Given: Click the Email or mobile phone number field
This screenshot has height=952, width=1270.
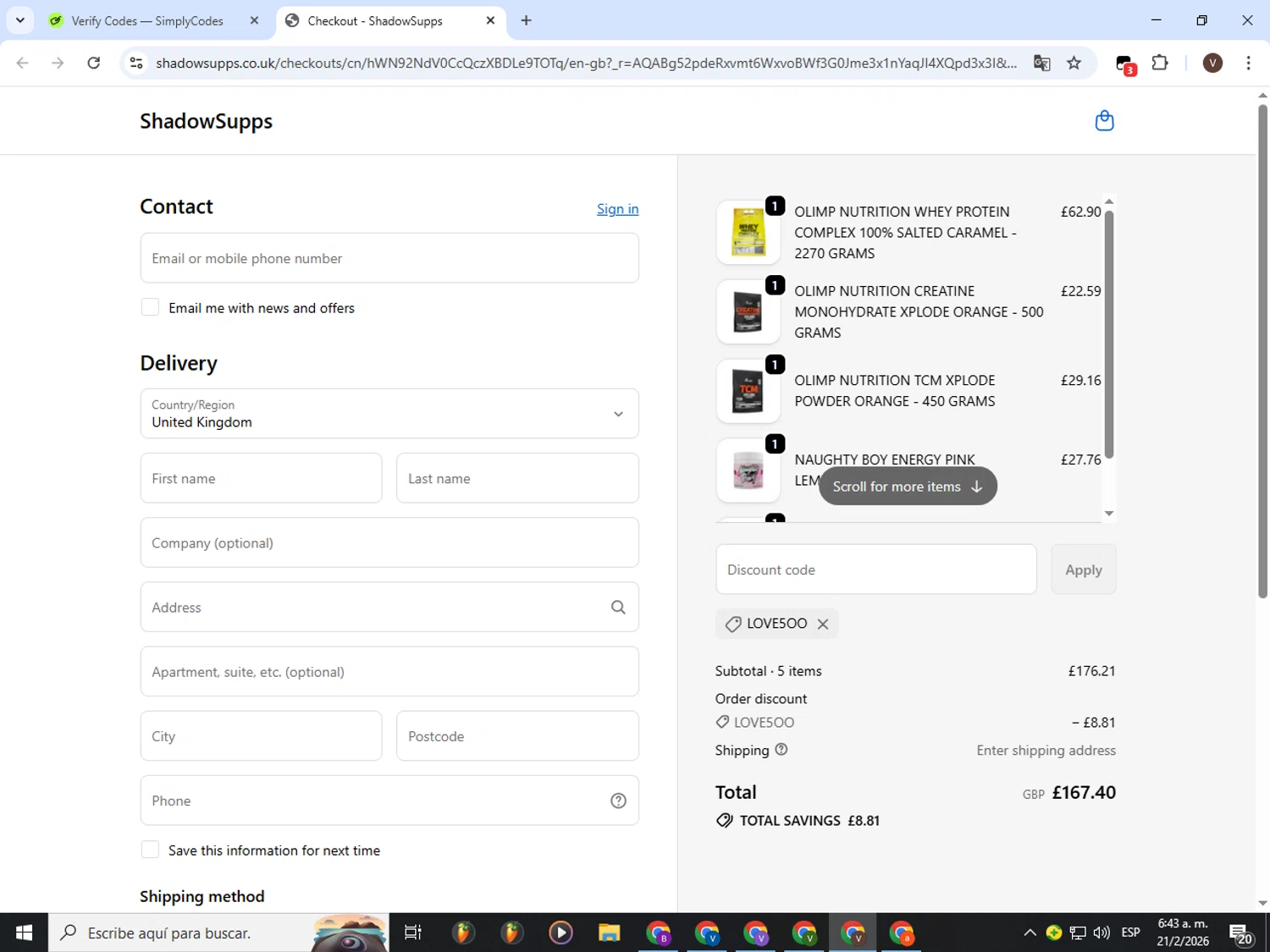Looking at the screenshot, I should tap(389, 258).
